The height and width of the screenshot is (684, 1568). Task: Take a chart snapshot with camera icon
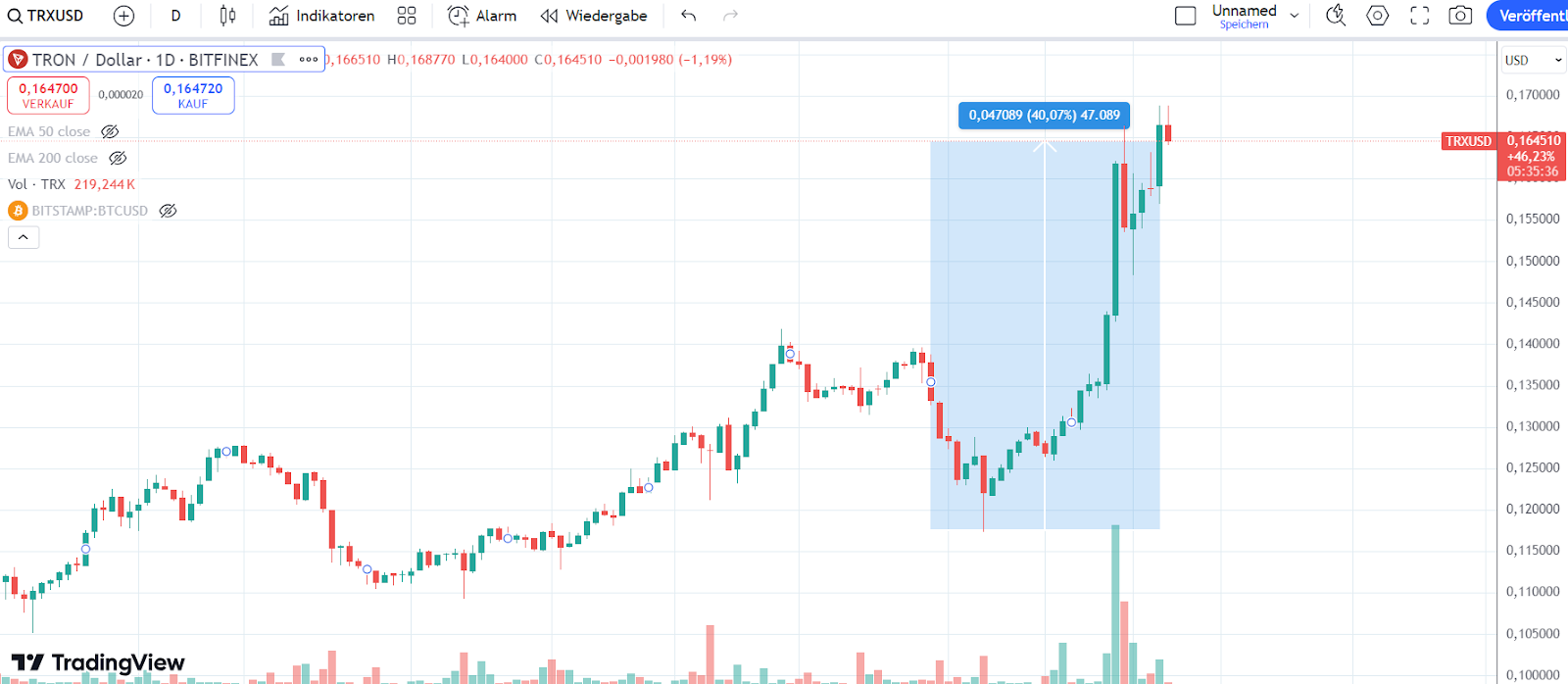tap(1459, 16)
